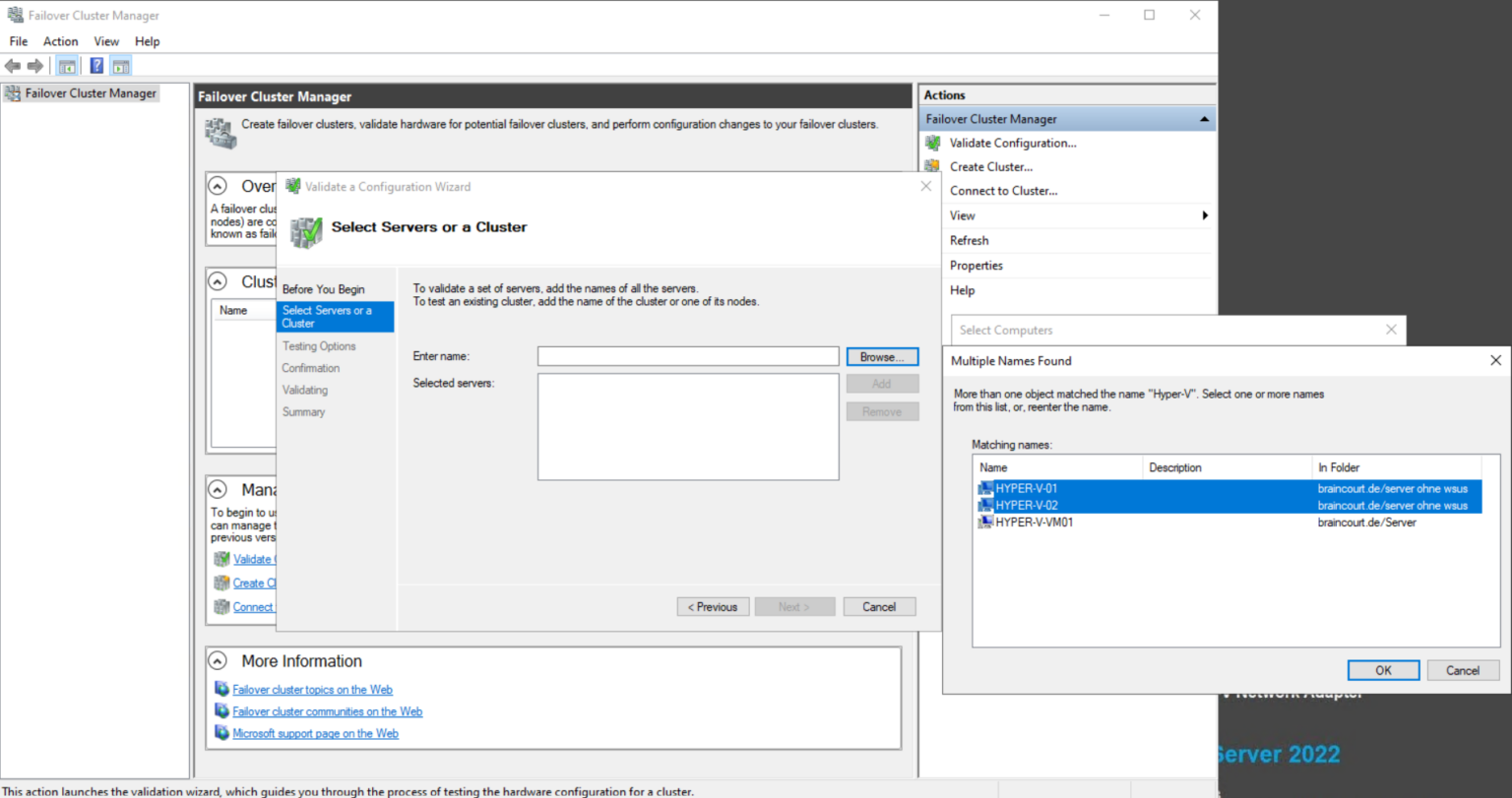
Task: Click inside the Enter name field
Action: tap(687, 356)
